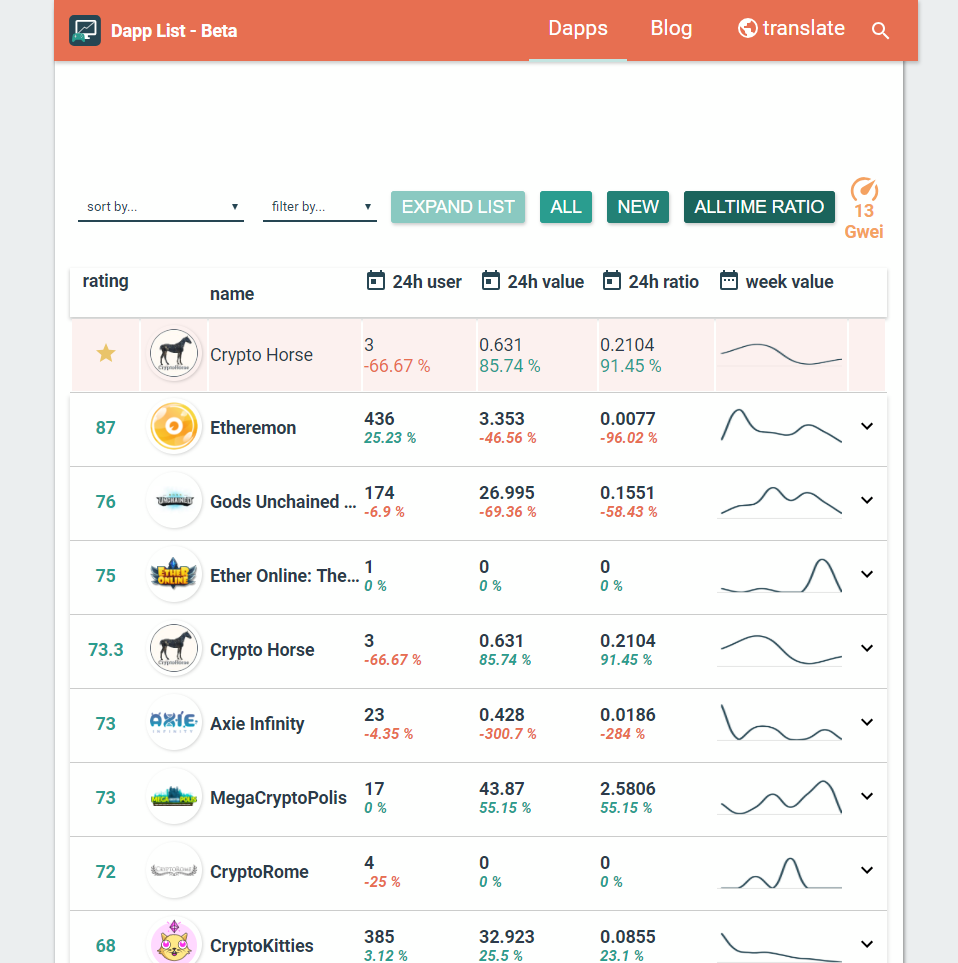
Task: Click Axie Infinity week value sparkline
Action: click(781, 722)
